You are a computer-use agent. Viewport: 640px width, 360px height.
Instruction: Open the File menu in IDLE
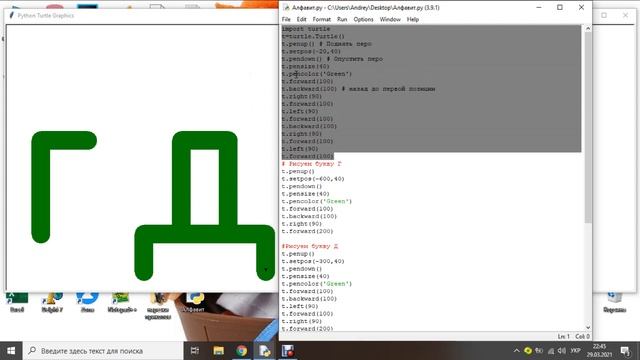pyautogui.click(x=286, y=19)
